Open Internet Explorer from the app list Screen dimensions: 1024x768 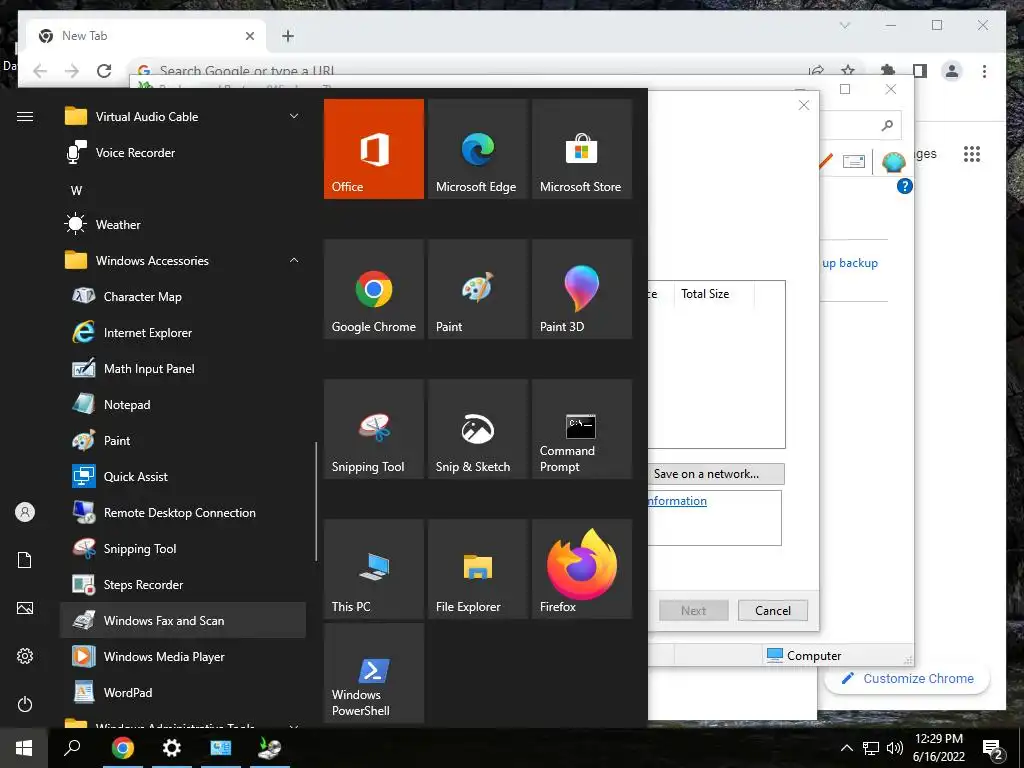click(183, 333)
